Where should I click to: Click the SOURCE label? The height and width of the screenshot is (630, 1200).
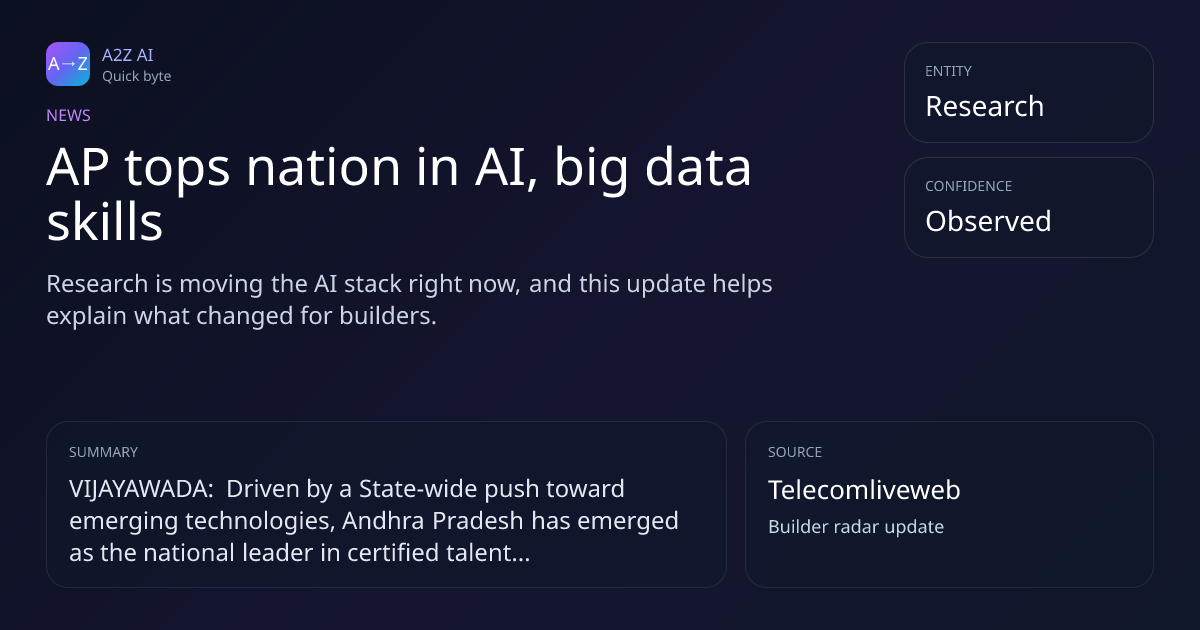pyautogui.click(x=795, y=452)
